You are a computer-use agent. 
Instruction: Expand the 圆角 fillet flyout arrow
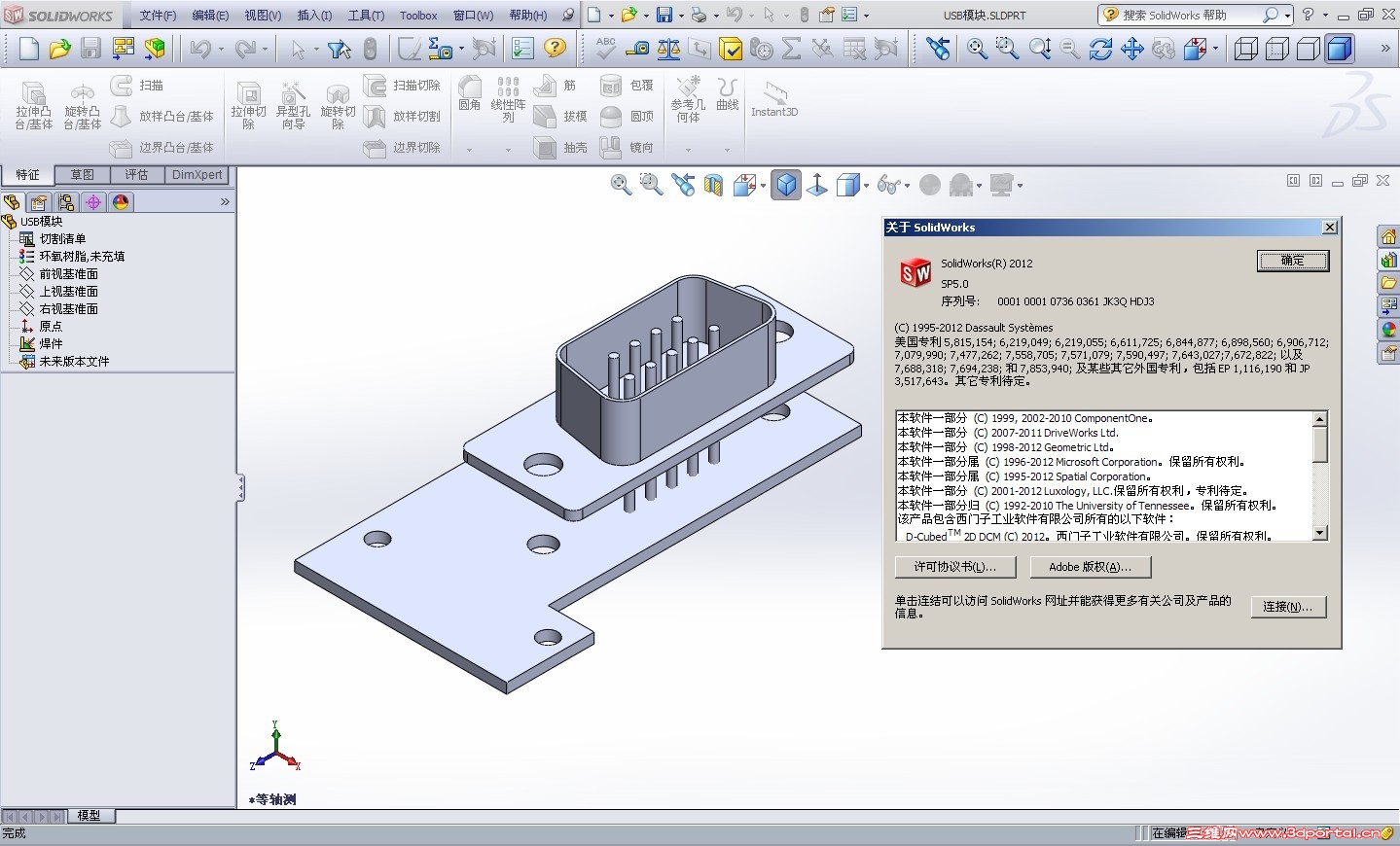coord(469,150)
